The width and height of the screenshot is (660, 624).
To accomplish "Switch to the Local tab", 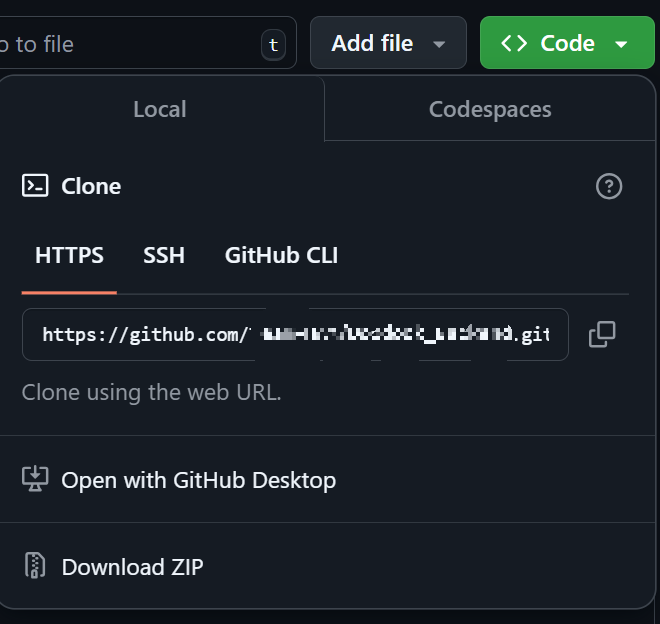I will [x=160, y=109].
